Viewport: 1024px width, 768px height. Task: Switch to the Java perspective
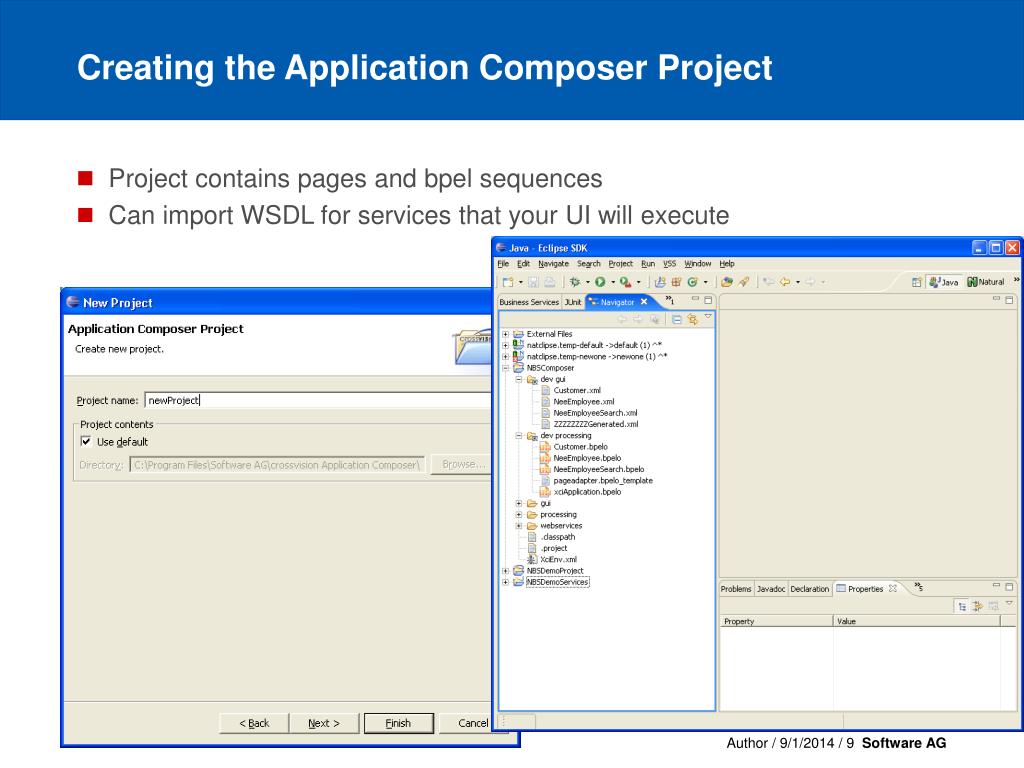(944, 282)
